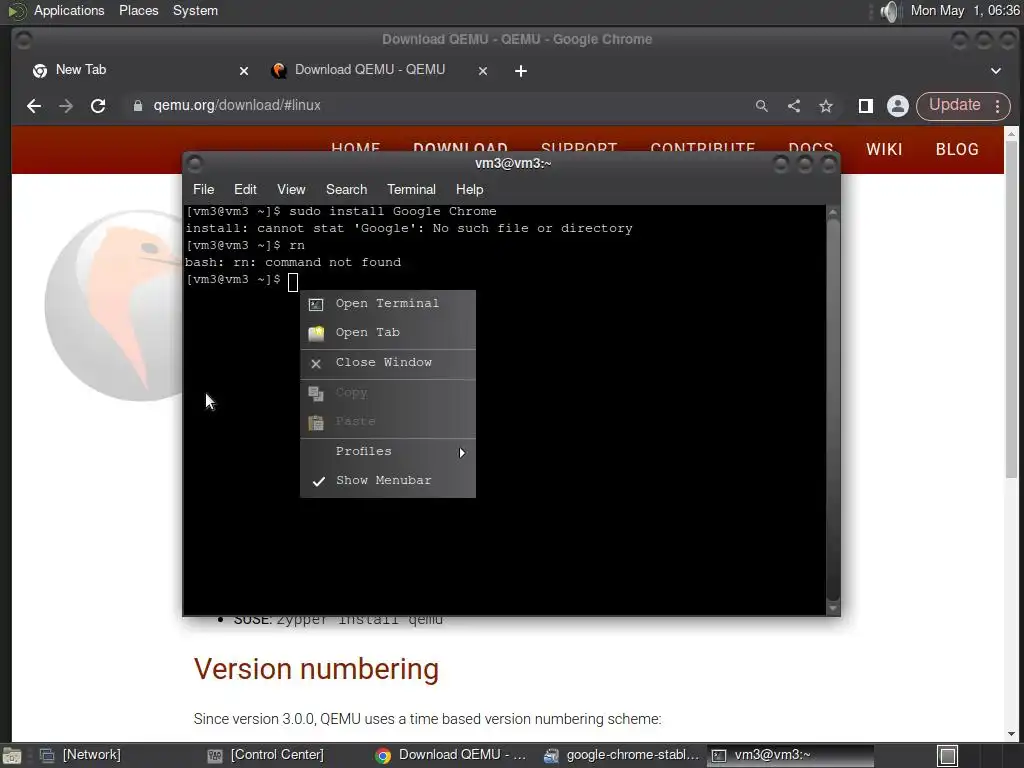Switch to Download QEMU Chrome taskbar entry
Viewport: 1024px width, 768px height.
[x=452, y=755]
